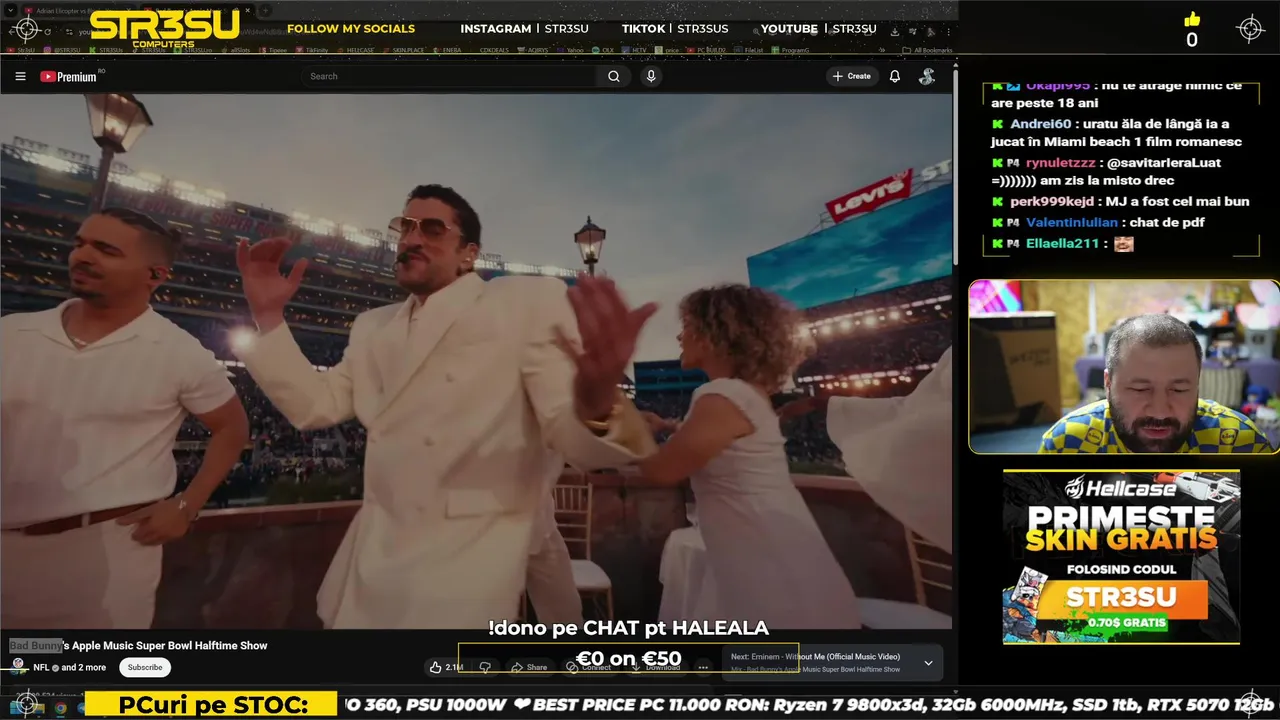Go to YouTube Premium home logo
Viewport: 1280px width, 720px height.
69,76
